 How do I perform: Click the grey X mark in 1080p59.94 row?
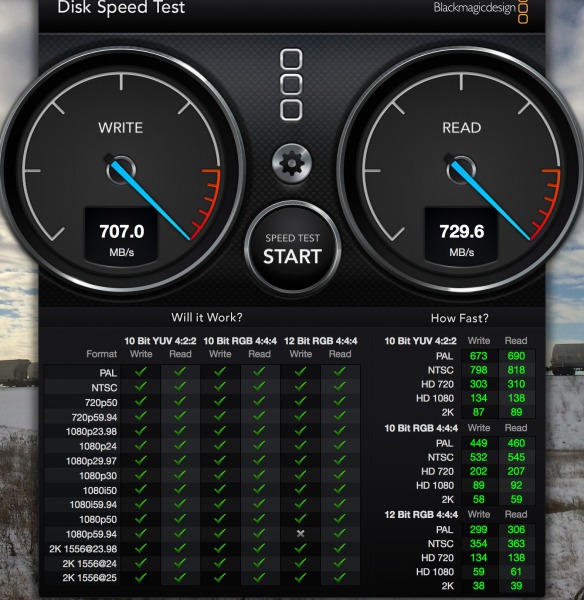pyautogui.click(x=301, y=533)
